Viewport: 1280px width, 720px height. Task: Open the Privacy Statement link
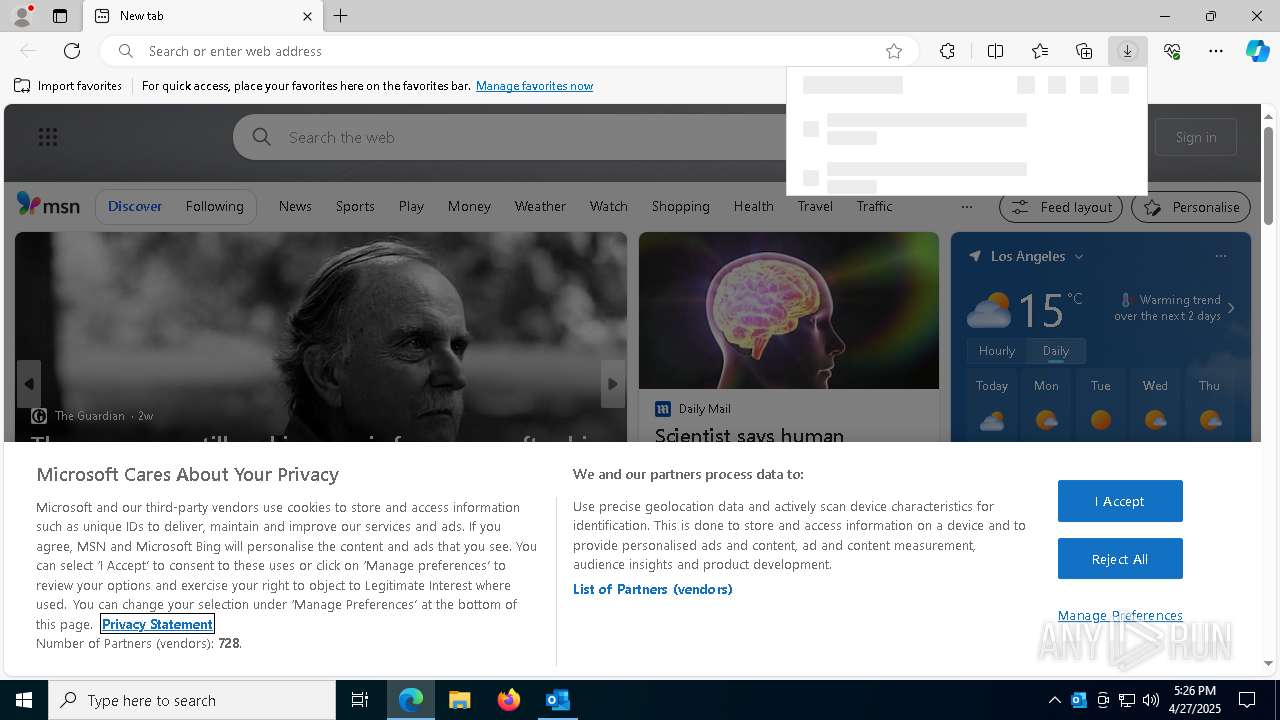tap(157, 624)
